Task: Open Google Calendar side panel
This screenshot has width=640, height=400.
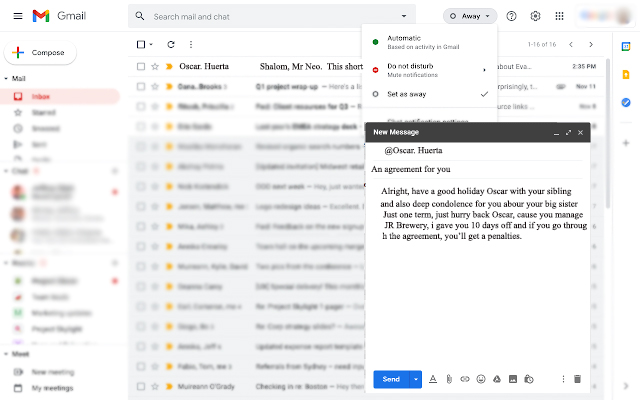Action: tap(626, 46)
